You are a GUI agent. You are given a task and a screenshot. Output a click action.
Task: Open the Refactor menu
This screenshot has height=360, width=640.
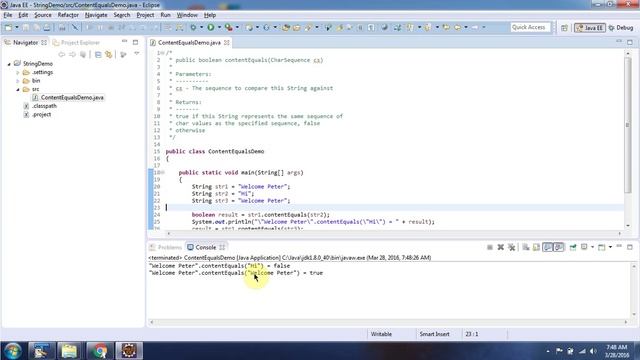coord(68,15)
